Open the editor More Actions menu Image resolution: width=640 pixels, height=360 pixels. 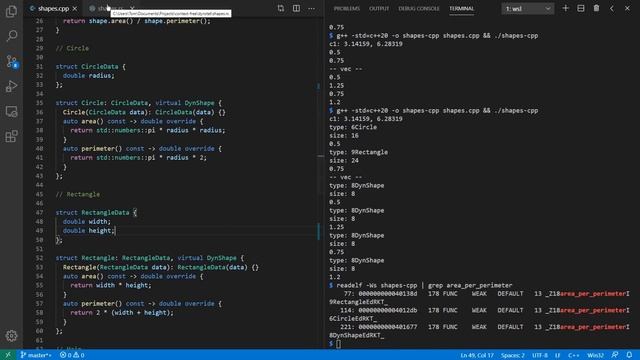pos(311,8)
